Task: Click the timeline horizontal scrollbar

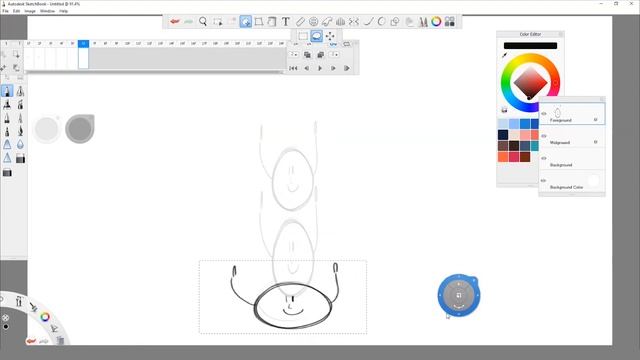Action: click(x=154, y=72)
